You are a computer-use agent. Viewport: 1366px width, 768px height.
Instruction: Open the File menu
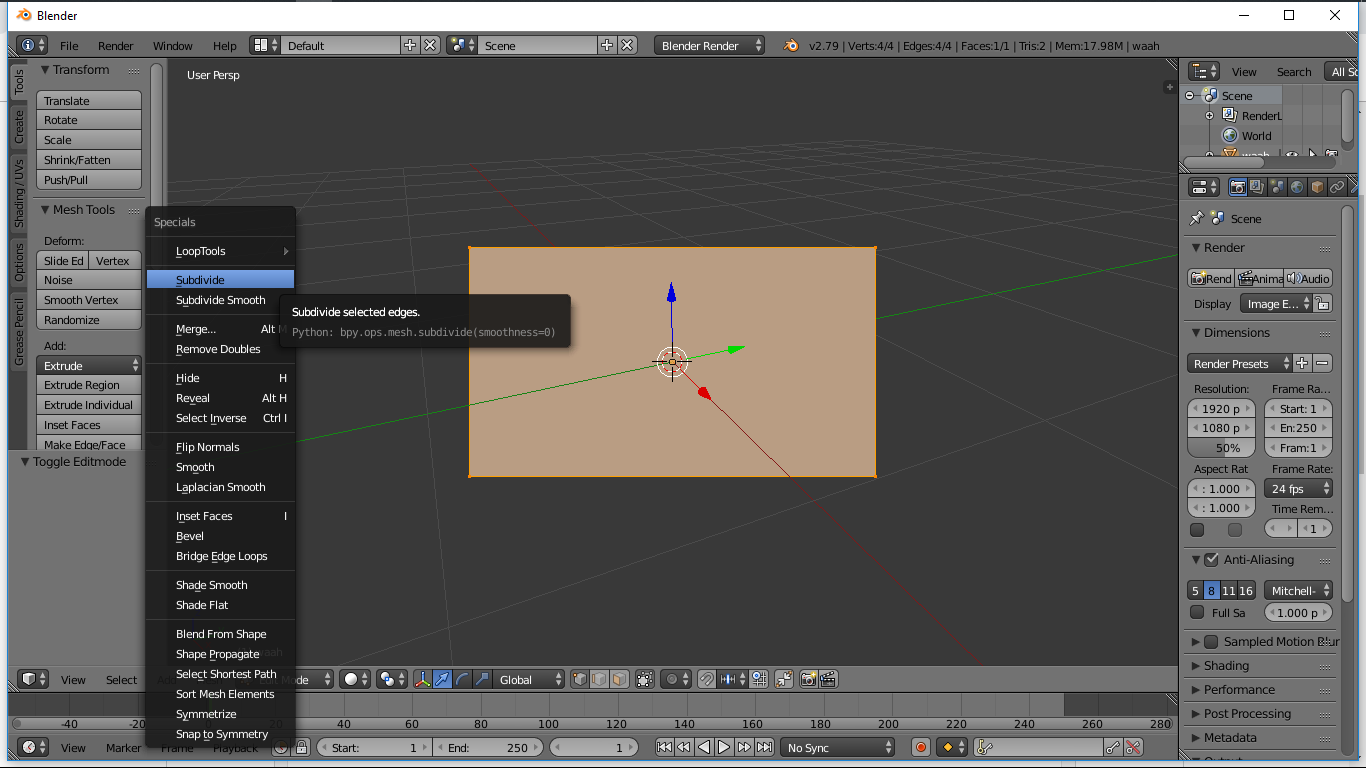(x=69, y=46)
